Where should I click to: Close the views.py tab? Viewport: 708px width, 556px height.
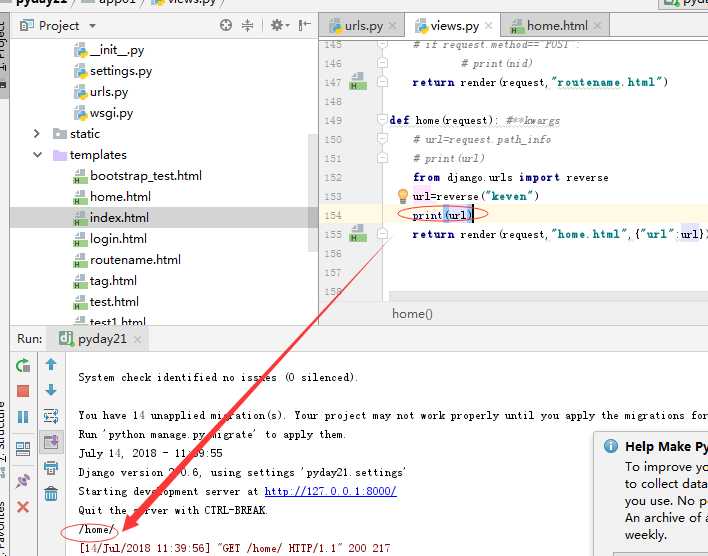pos(488,26)
